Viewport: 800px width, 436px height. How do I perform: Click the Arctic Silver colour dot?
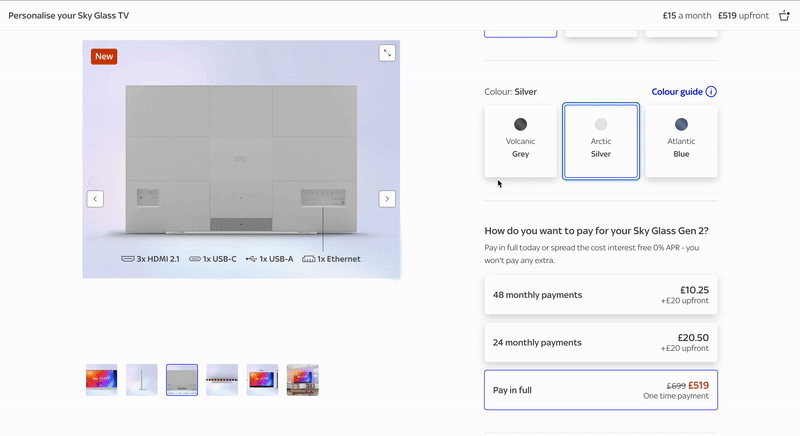(x=601, y=124)
